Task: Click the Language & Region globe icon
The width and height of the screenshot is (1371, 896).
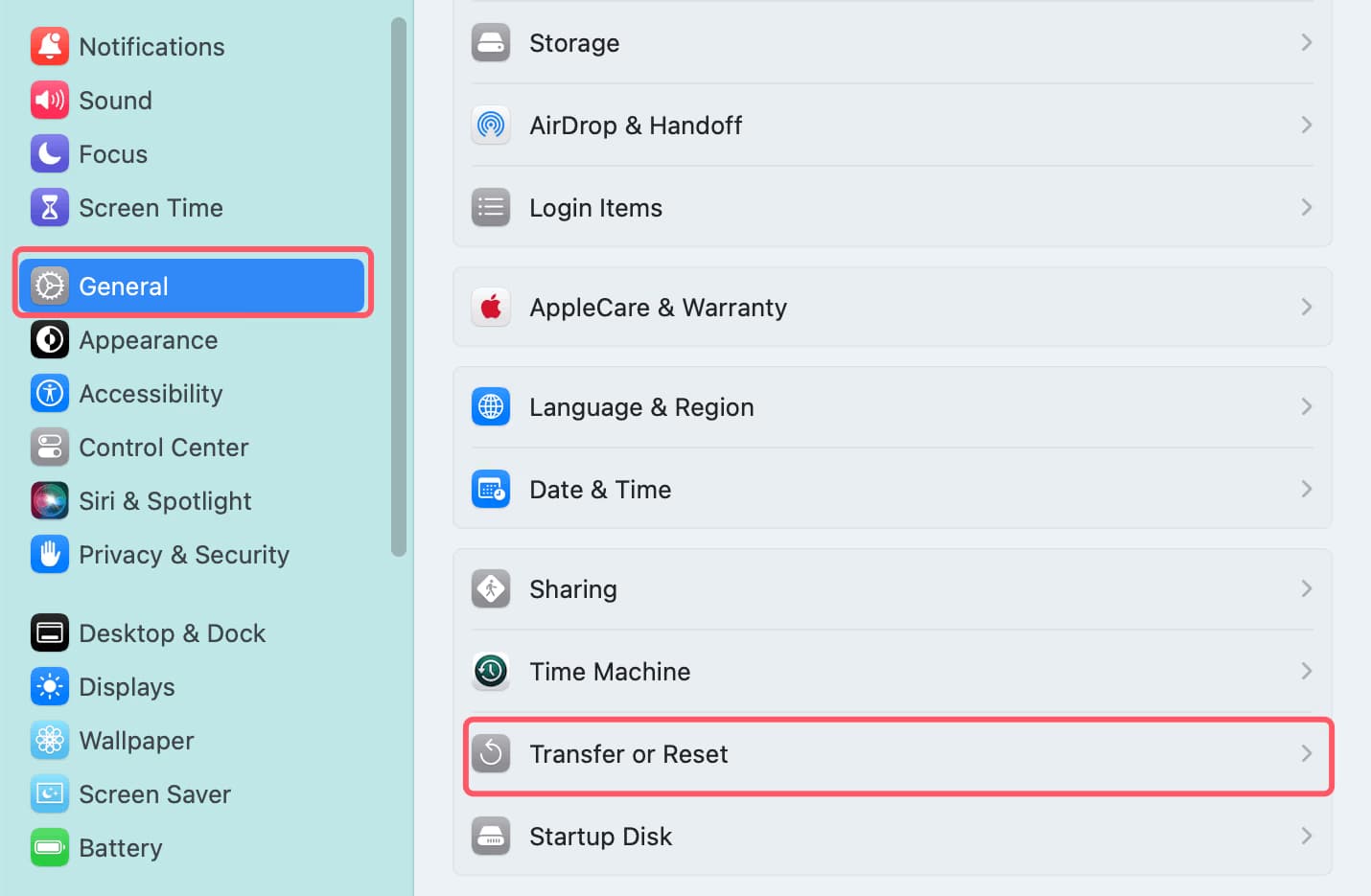Action: 491,406
